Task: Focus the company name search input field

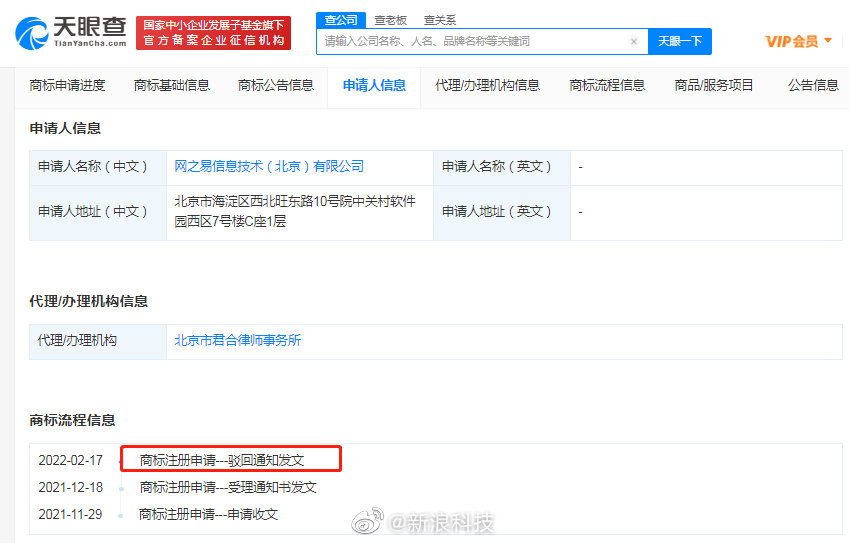Action: (x=470, y=42)
